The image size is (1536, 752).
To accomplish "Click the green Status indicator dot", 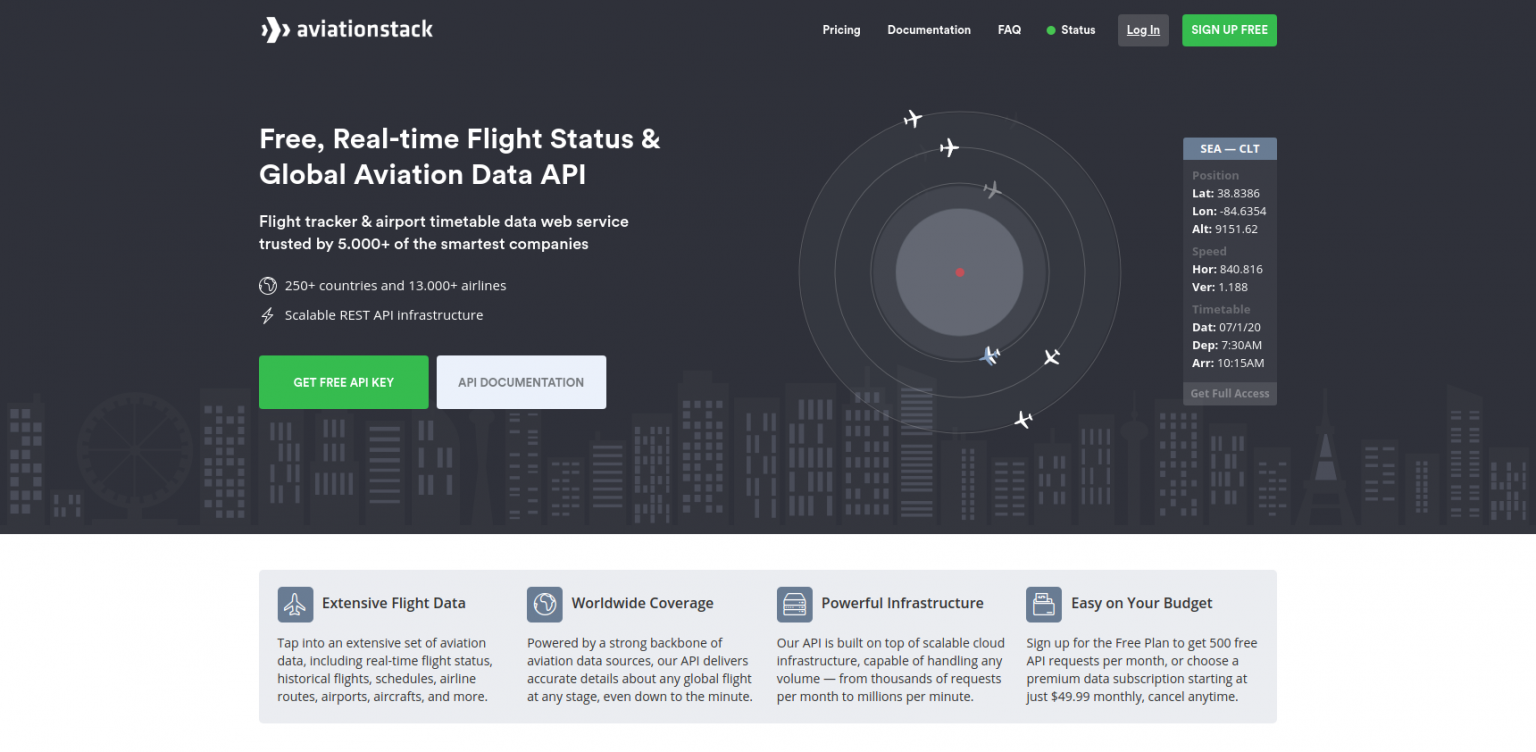I will click(x=1049, y=30).
